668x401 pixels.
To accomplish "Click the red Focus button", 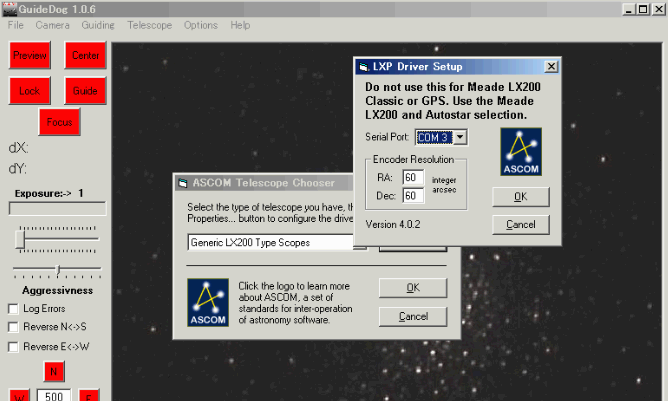I will coord(60,122).
